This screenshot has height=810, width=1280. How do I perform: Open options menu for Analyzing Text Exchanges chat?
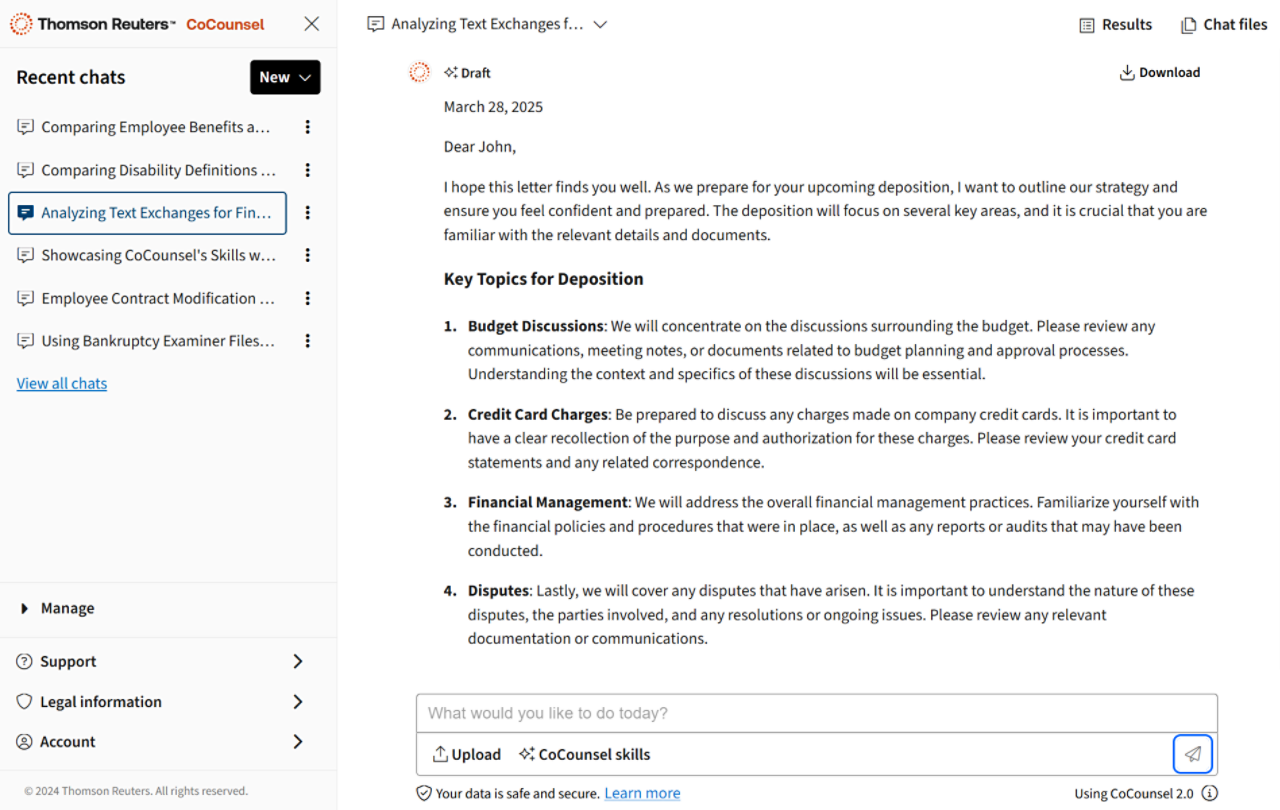[x=308, y=213]
